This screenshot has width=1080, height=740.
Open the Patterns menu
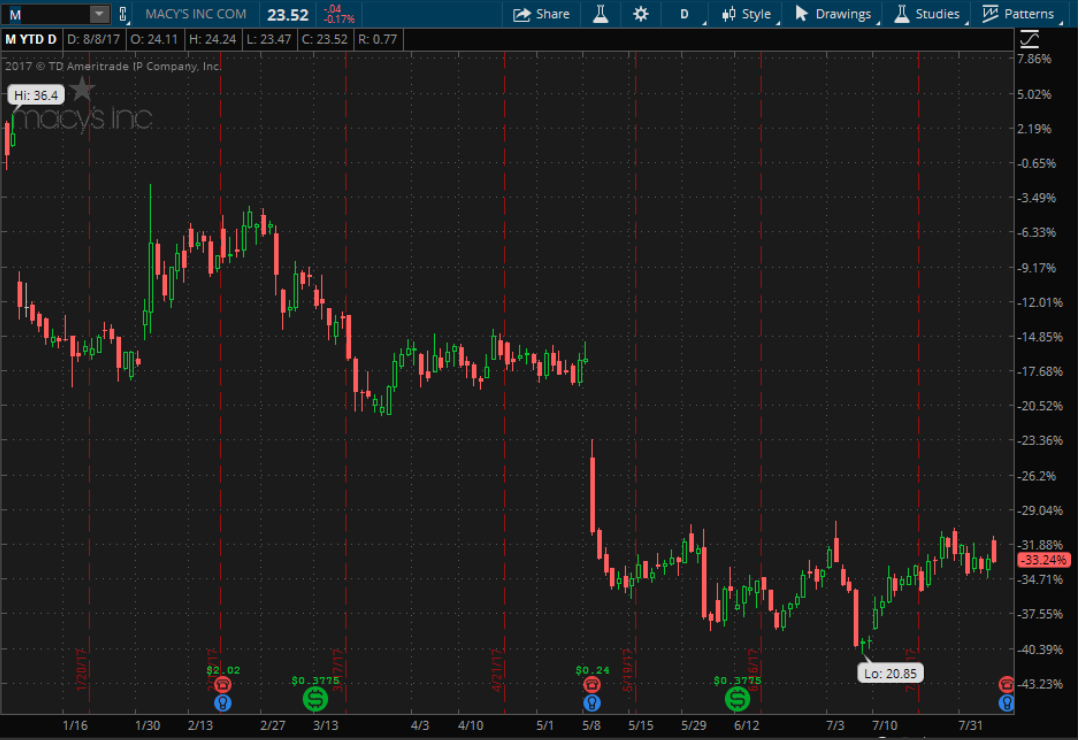1018,14
